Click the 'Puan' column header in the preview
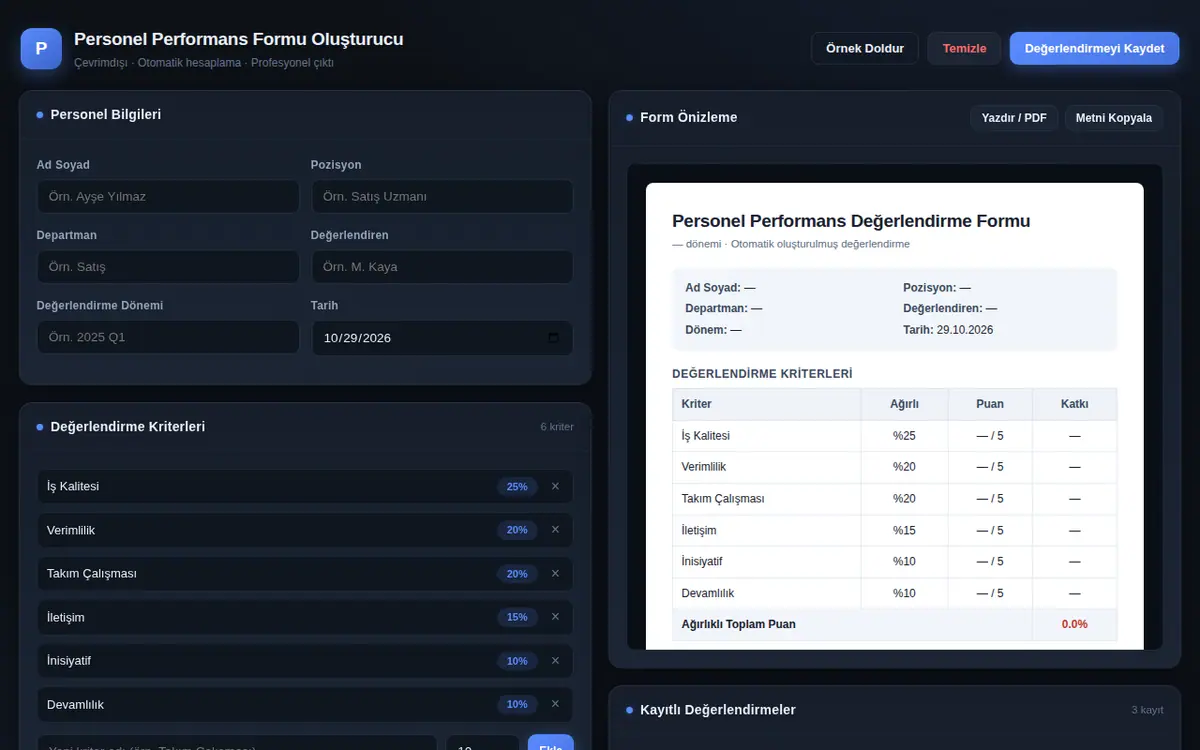1200x750 pixels. coord(990,404)
